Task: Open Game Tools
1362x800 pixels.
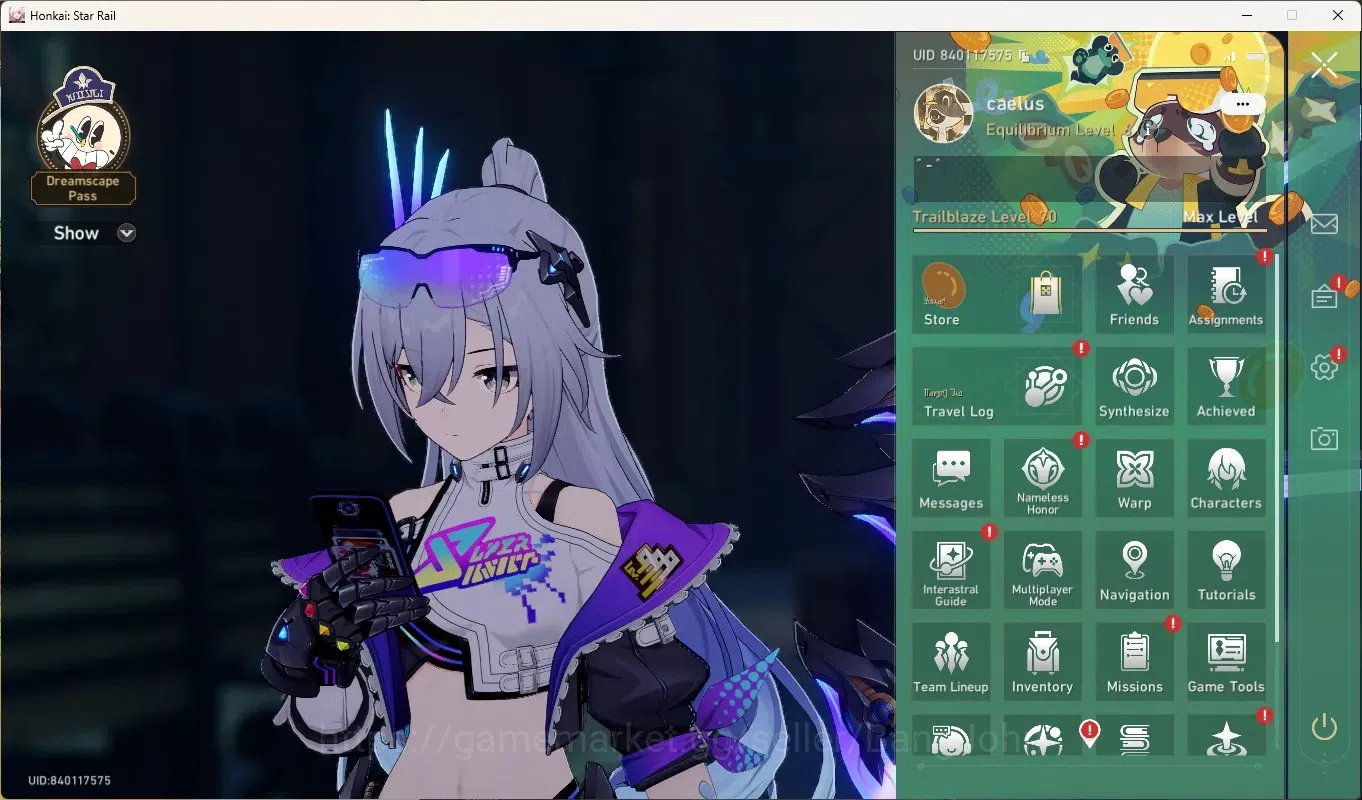Action: [1226, 662]
